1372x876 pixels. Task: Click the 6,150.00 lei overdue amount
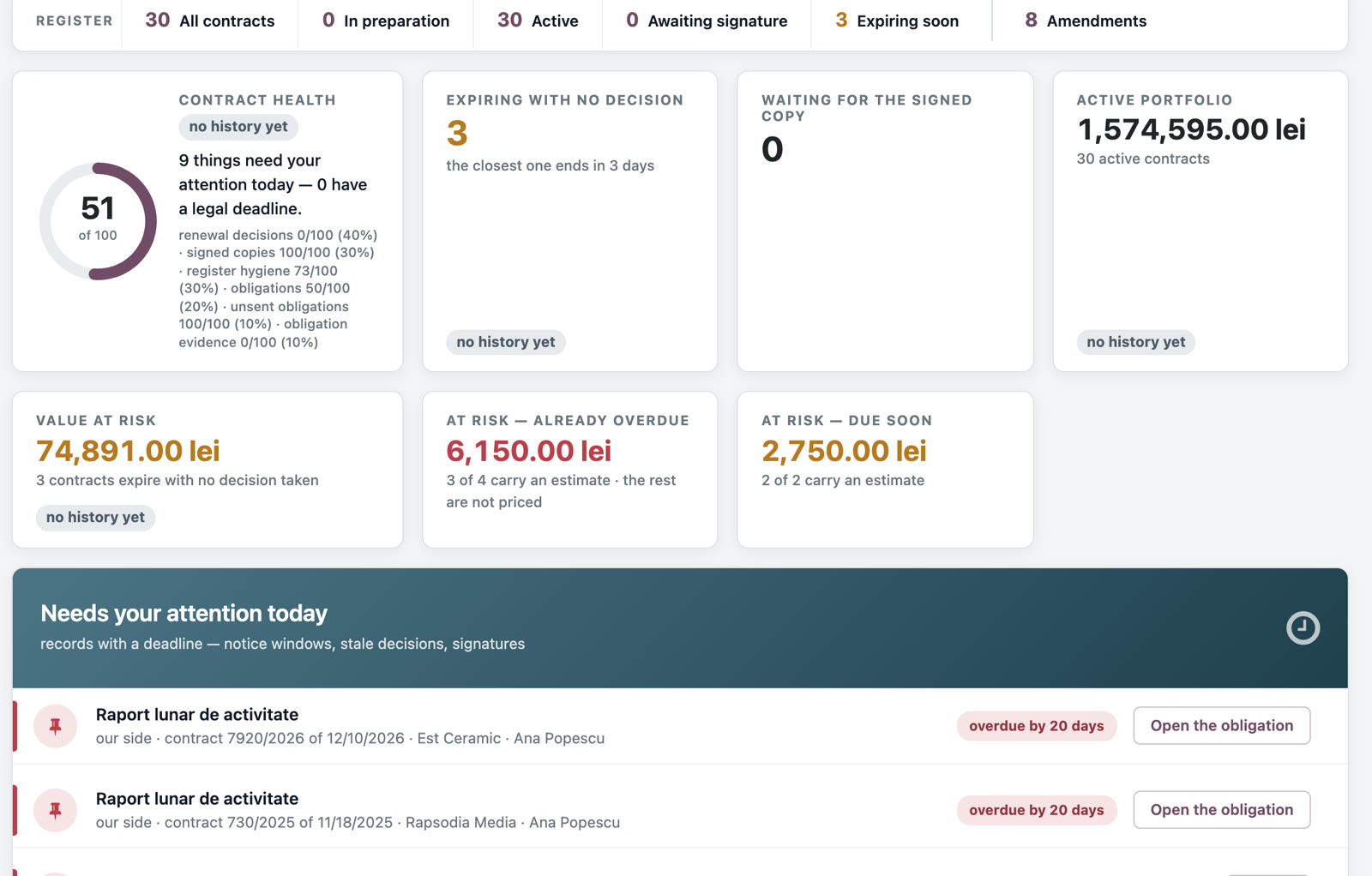tap(528, 451)
